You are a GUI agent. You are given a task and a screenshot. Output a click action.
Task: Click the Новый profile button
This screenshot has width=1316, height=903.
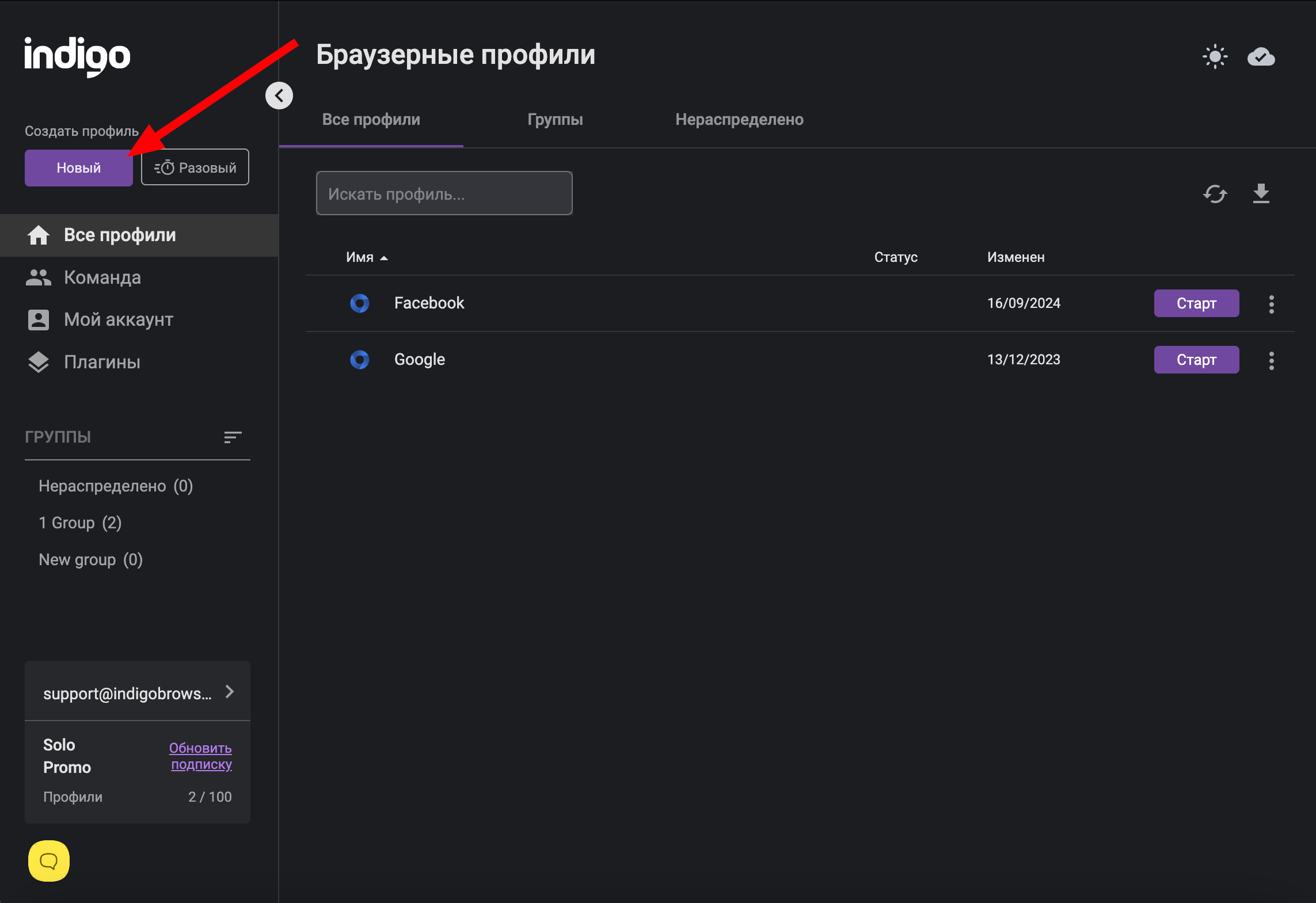[79, 167]
